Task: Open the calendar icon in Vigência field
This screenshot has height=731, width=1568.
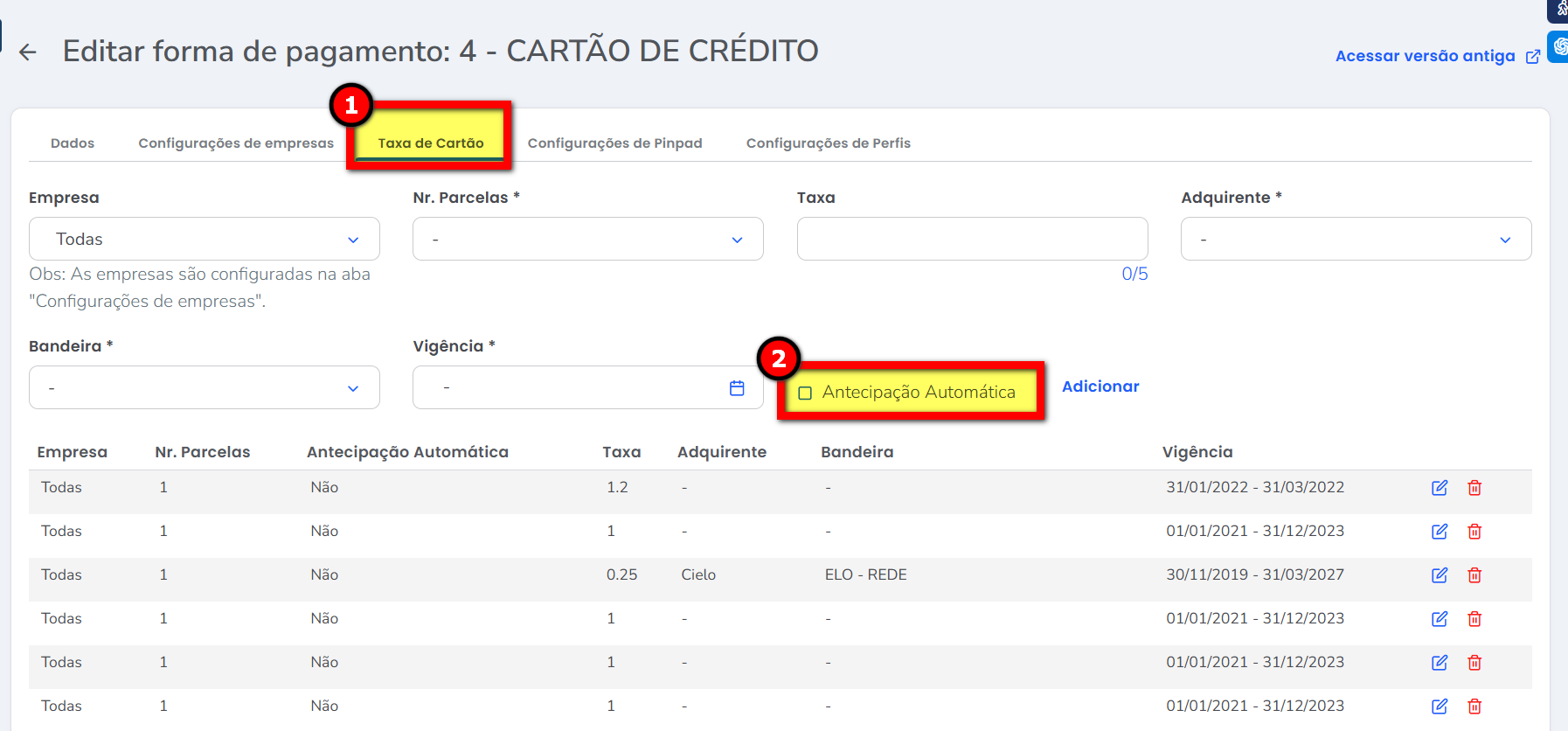Action: point(737,388)
